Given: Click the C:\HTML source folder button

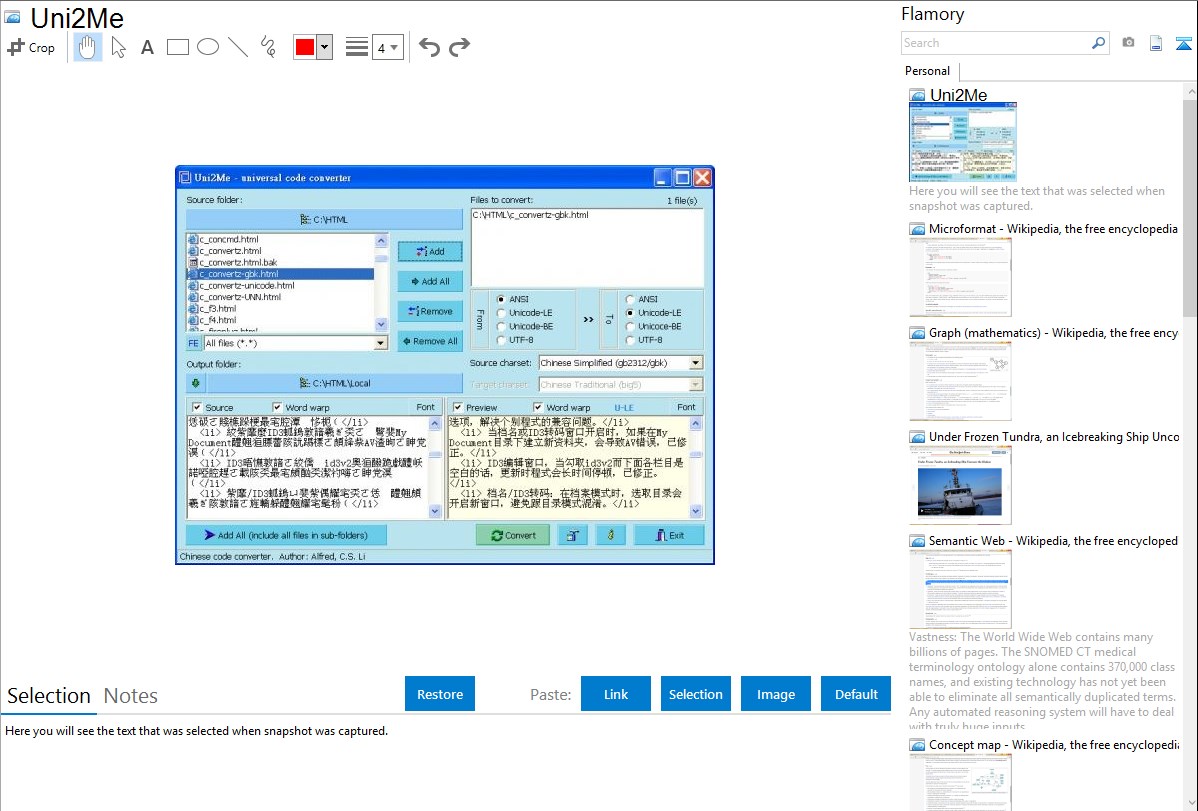Looking at the screenshot, I should click(324, 219).
